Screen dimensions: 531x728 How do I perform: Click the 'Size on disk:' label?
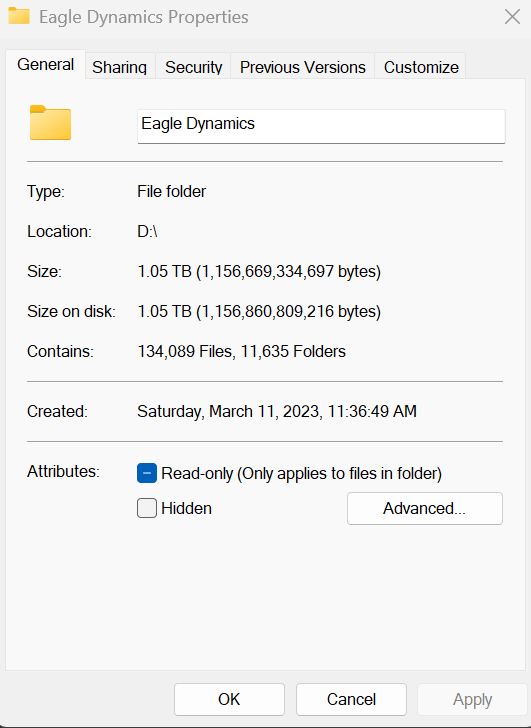point(71,312)
